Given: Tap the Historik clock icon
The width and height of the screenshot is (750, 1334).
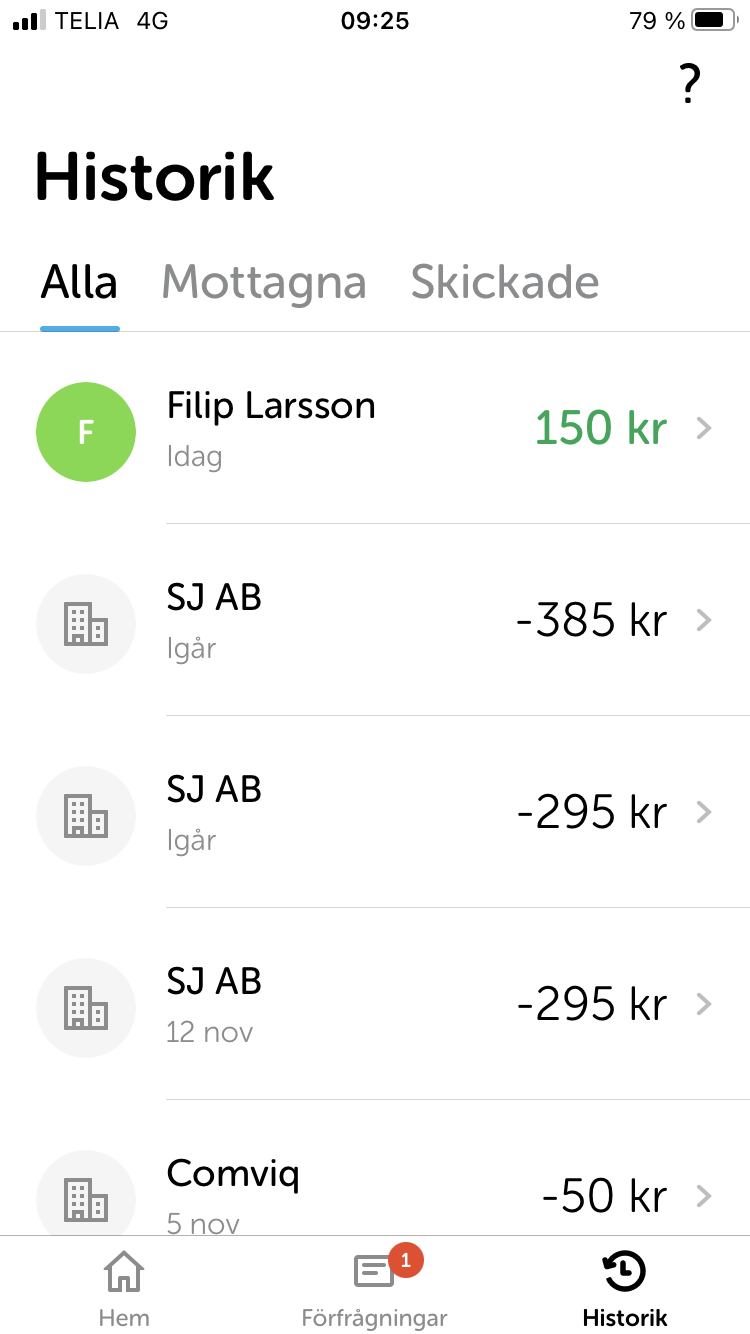Looking at the screenshot, I should tap(624, 1272).
